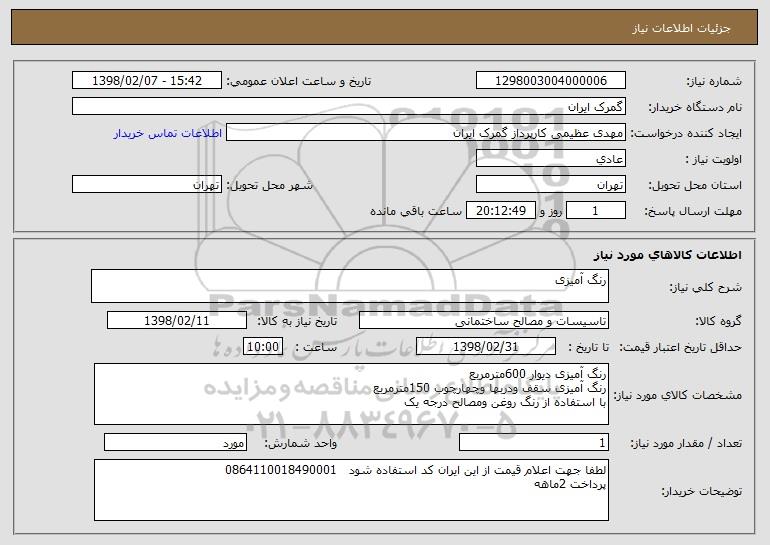Click the goods group field تاسیسات و مصالح ساختمانی
Viewport: 770px width, 545px height.
pos(484,321)
